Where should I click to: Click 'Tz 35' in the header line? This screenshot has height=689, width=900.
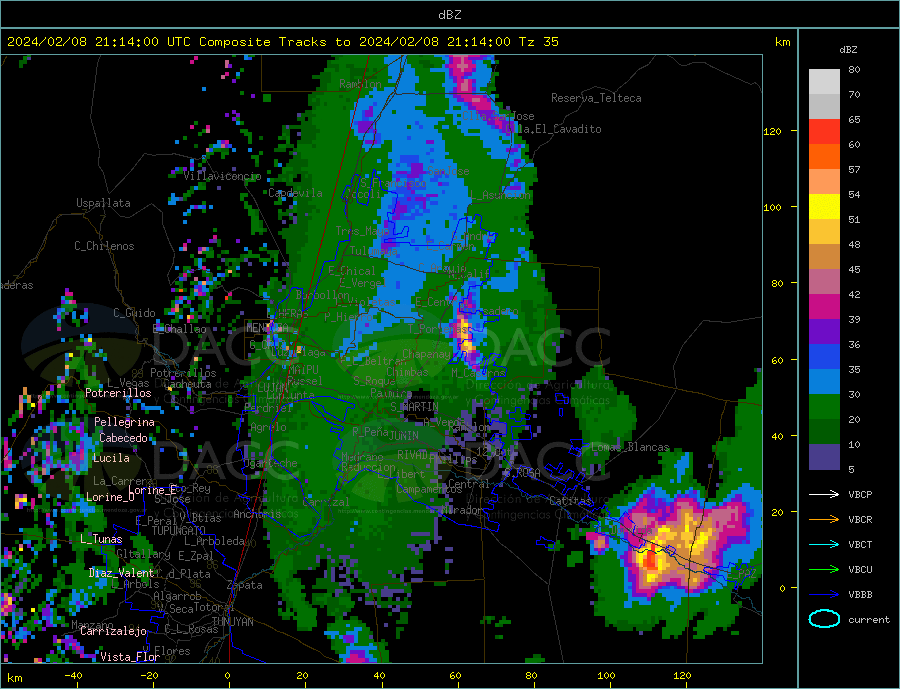pyautogui.click(x=538, y=42)
